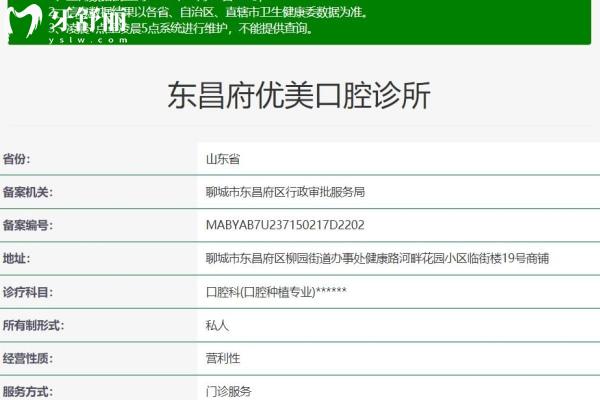The image size is (600, 400).
Task: Click the address ending in 19号商铺
Action: point(377,259)
